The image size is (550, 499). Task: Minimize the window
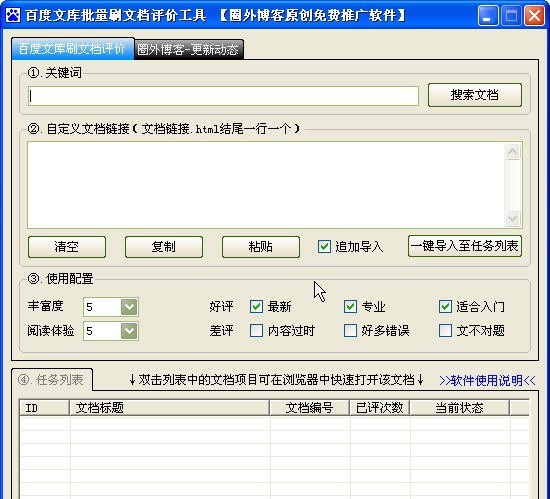click(488, 16)
